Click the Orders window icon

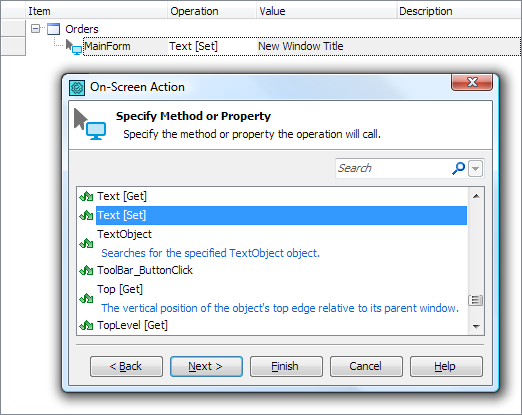[53, 29]
